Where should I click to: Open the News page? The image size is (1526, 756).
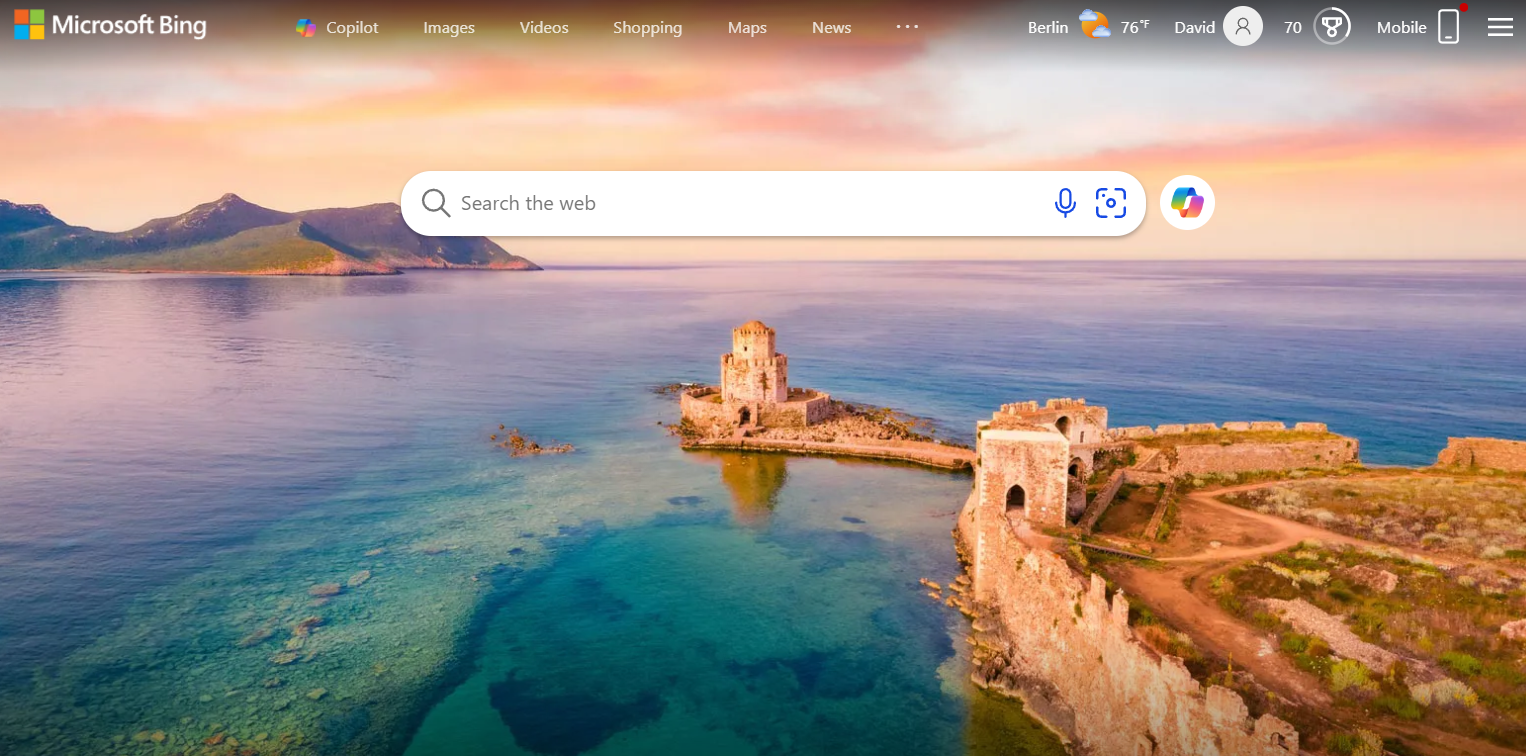(831, 28)
